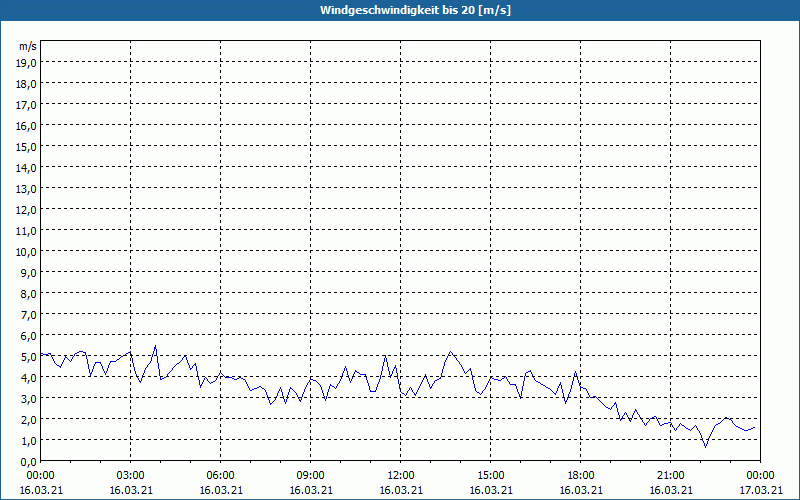This screenshot has height=500, width=800.
Task: Click the 16.03.21 date under 12:00
Action: click(x=401, y=490)
